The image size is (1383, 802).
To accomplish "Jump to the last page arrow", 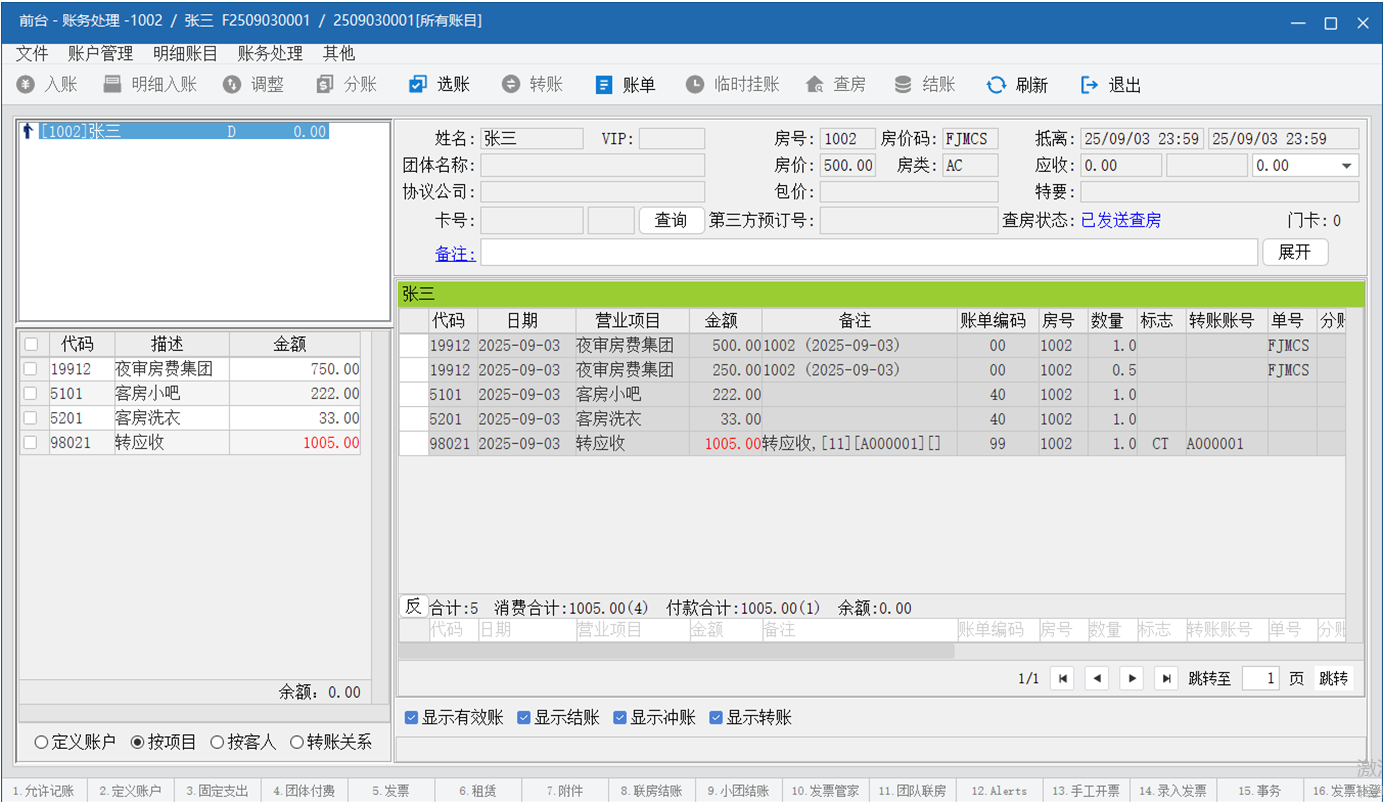I will [x=1165, y=678].
